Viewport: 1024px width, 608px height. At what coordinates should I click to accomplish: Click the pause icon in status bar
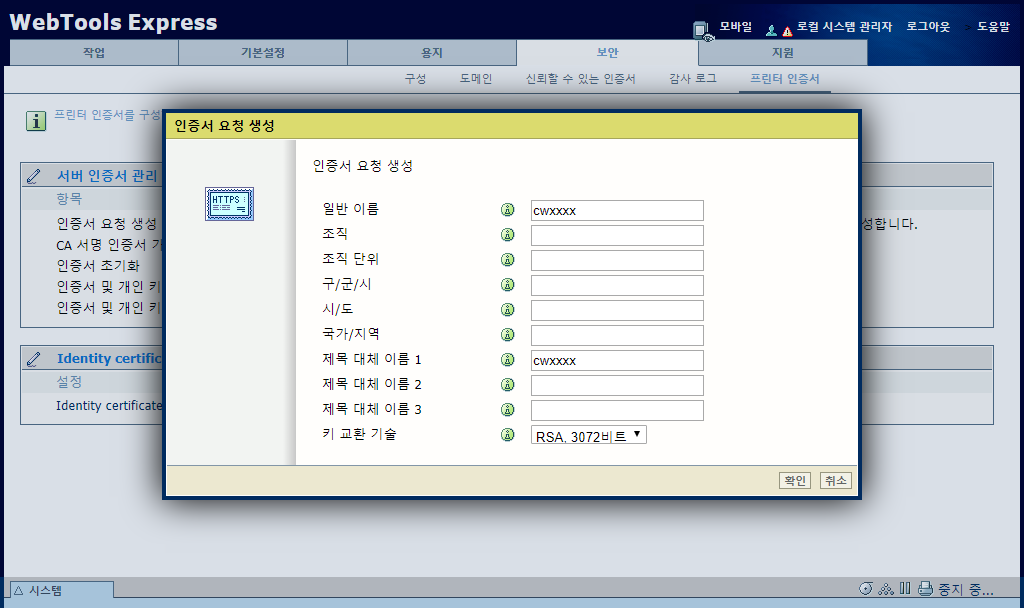coord(905,588)
